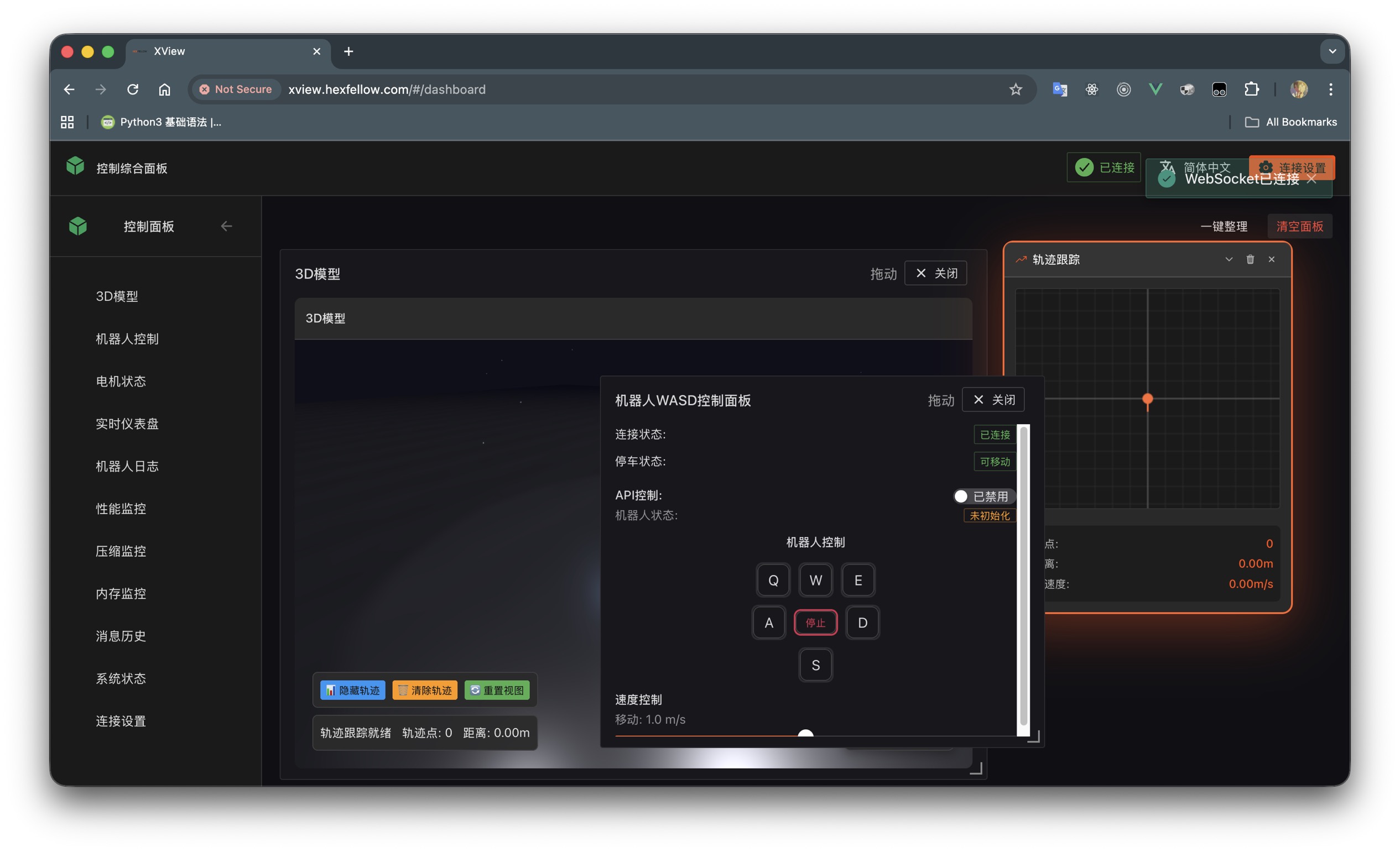Click the 隐藏轨迹 visibility button
The height and width of the screenshot is (852, 1400).
tap(352, 690)
